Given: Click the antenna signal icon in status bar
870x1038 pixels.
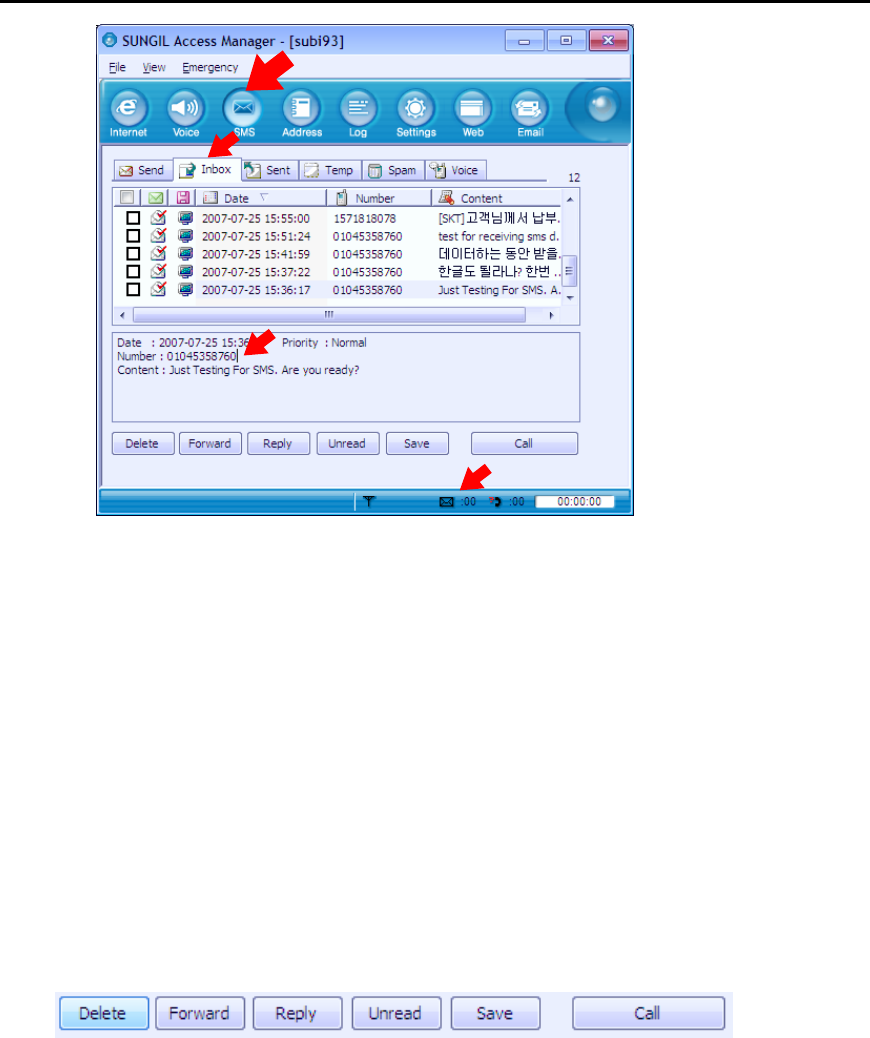Looking at the screenshot, I should click(x=369, y=502).
